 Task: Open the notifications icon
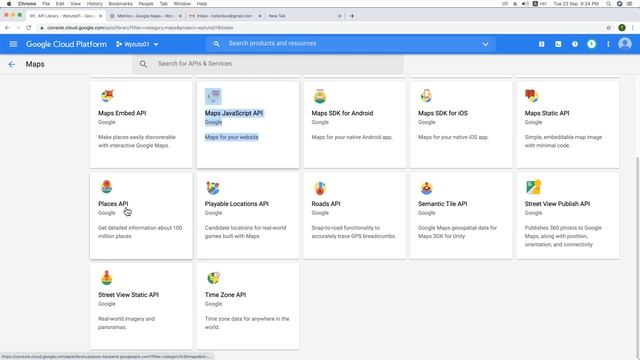(591, 44)
